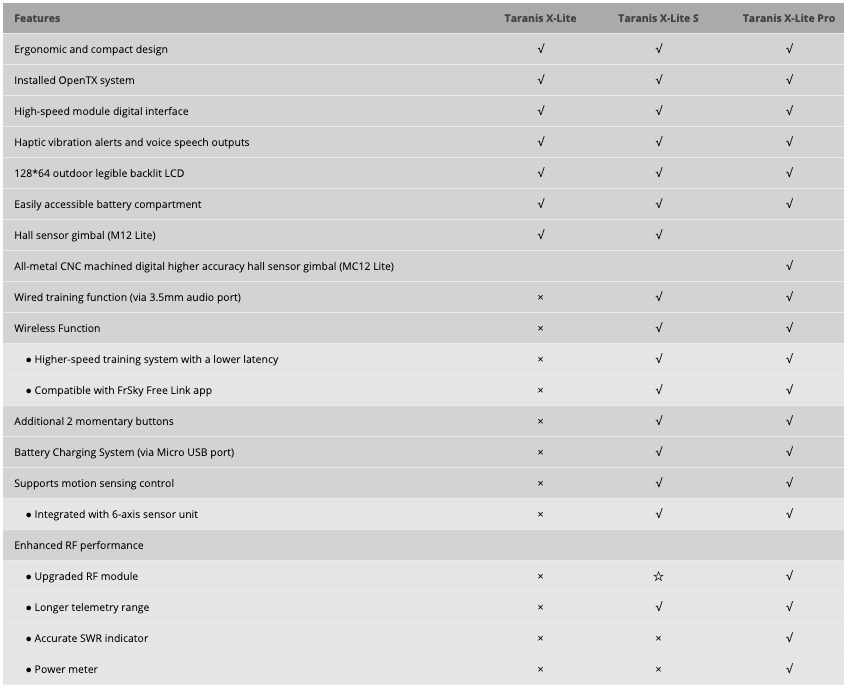Click the Features column header
Viewport: 844px width, 687px height.
[37, 18]
